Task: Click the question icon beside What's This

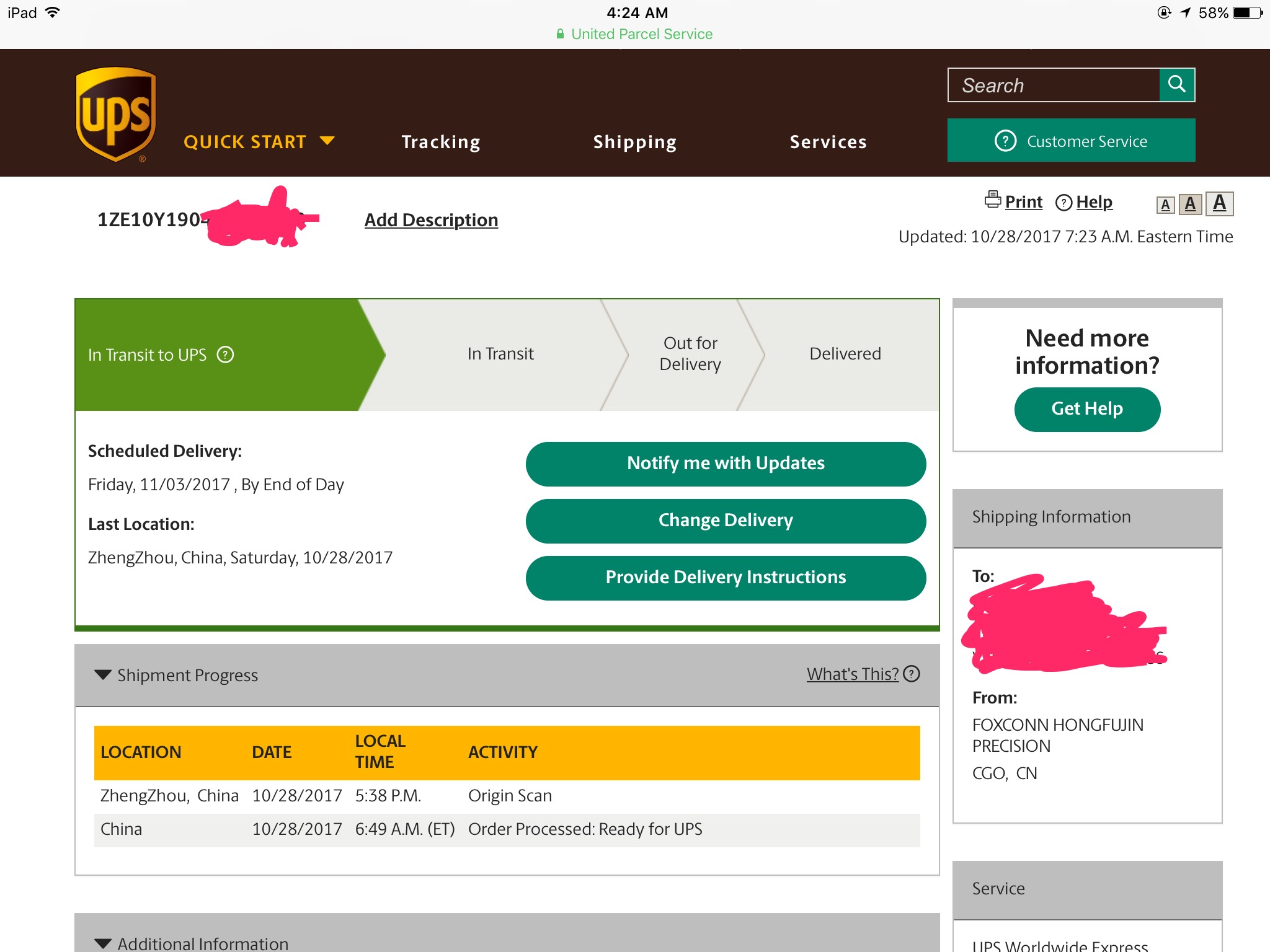Action: pyautogui.click(x=911, y=674)
